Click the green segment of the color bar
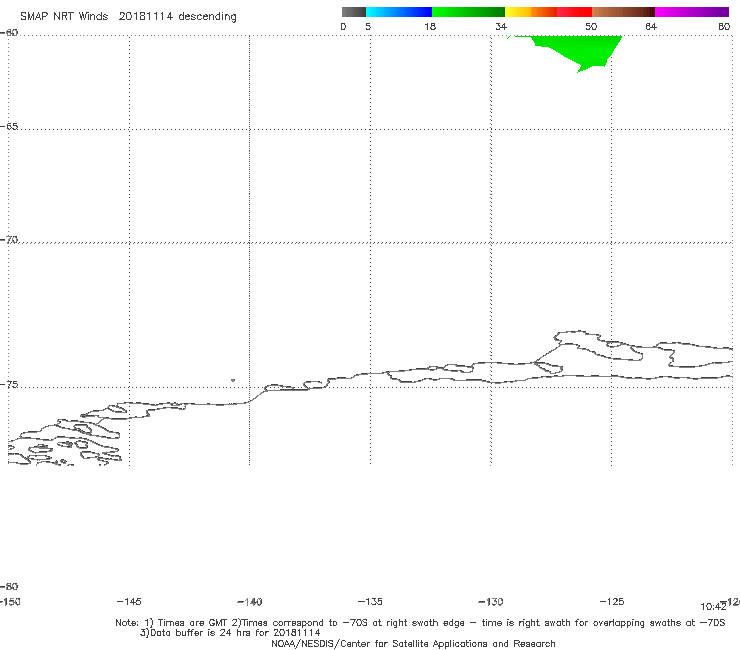The height and width of the screenshot is (650, 740). tap(468, 12)
